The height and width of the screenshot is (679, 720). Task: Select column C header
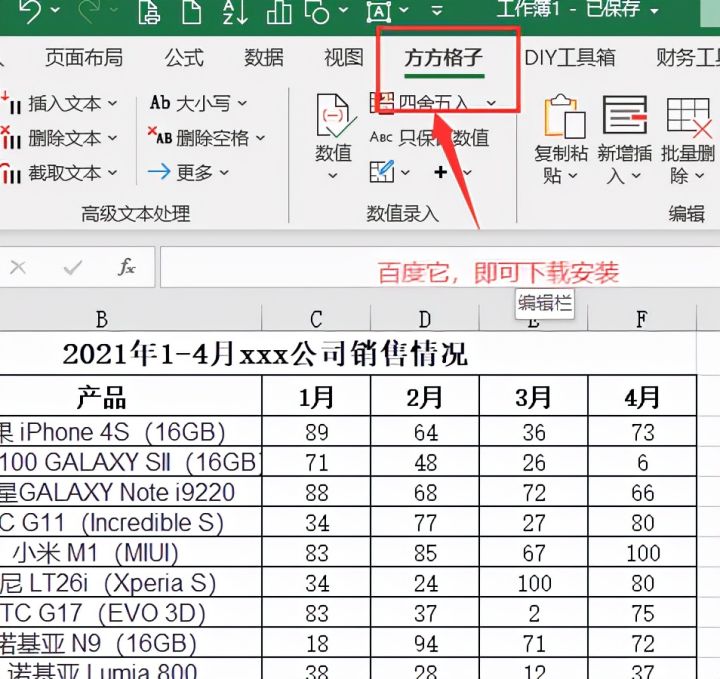click(x=316, y=319)
